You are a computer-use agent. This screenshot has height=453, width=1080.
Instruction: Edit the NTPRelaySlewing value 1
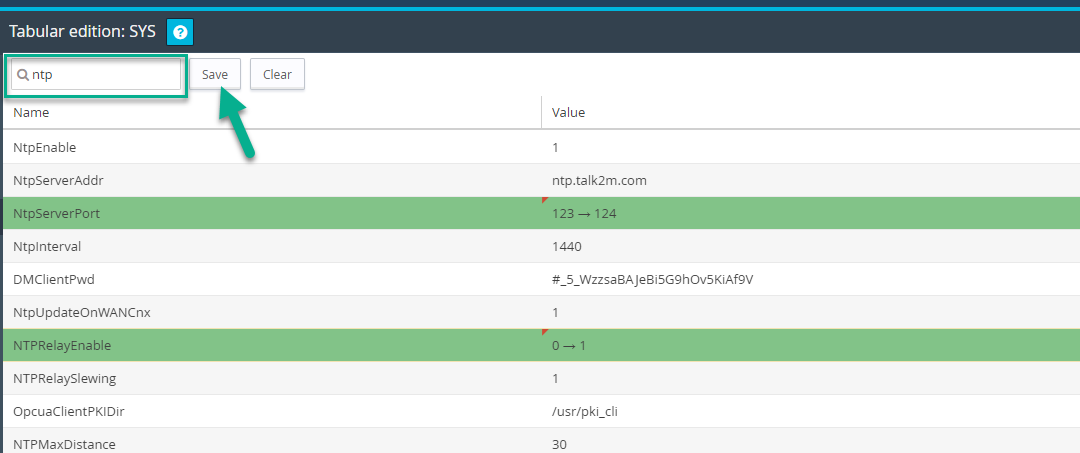point(555,379)
